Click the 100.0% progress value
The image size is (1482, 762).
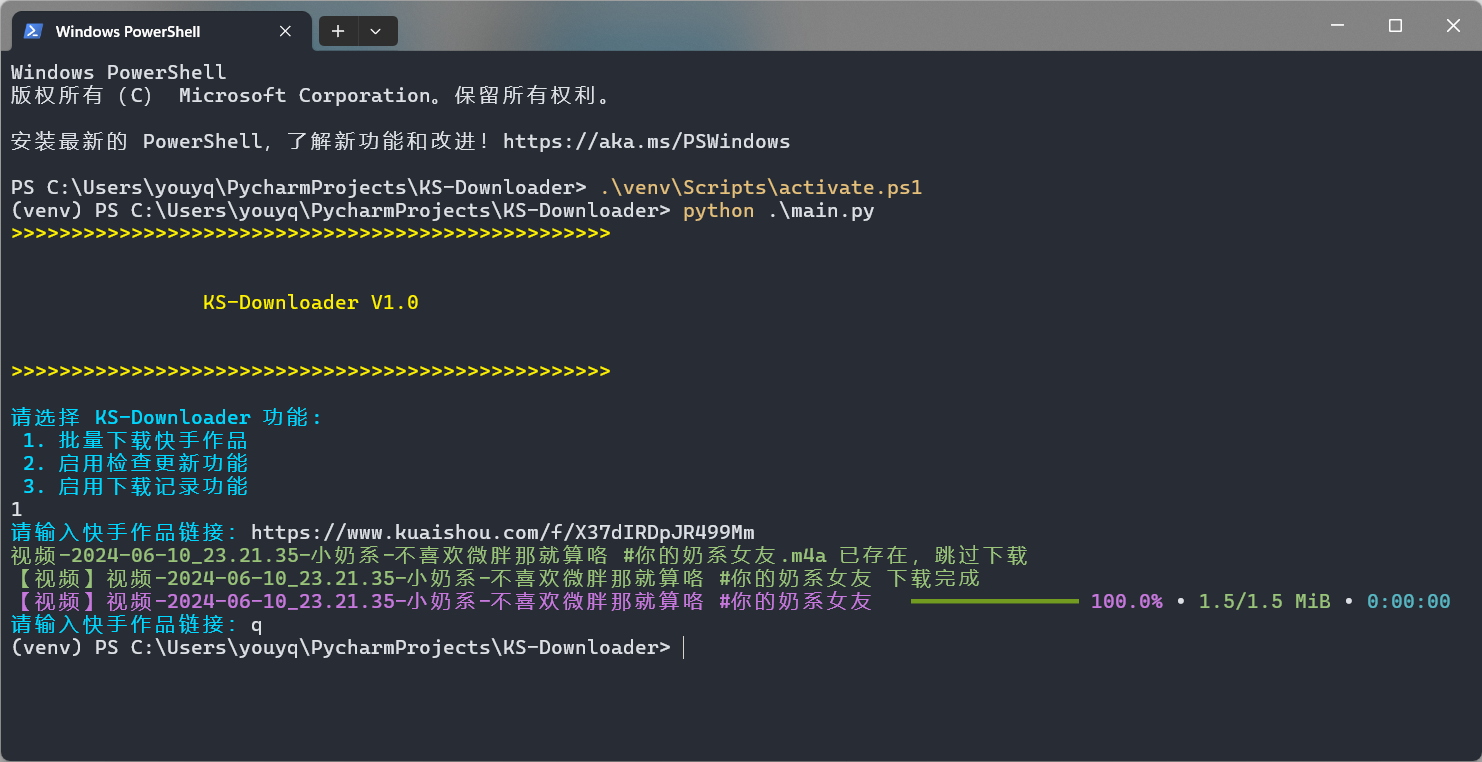pos(1127,601)
